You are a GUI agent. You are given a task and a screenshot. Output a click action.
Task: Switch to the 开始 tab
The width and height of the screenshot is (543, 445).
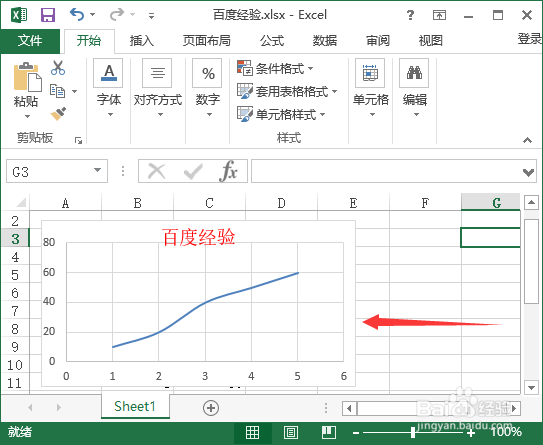(x=89, y=41)
